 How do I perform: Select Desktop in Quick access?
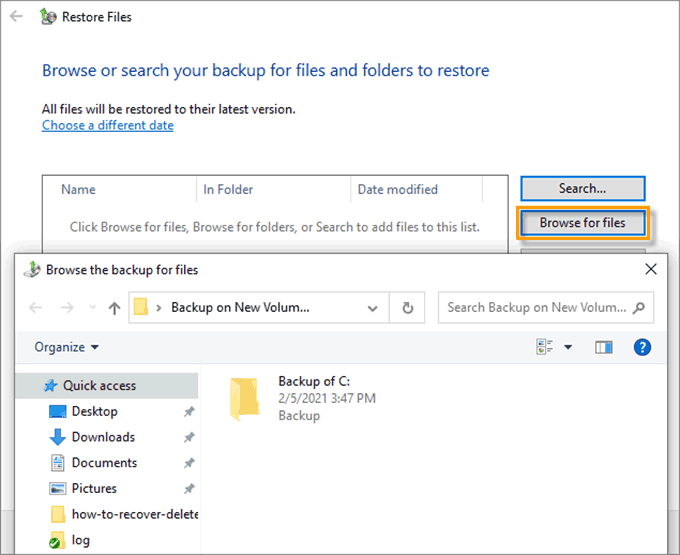[x=95, y=411]
